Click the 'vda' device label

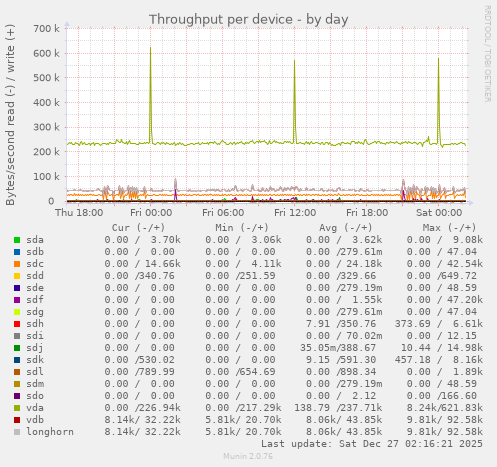click(35, 408)
